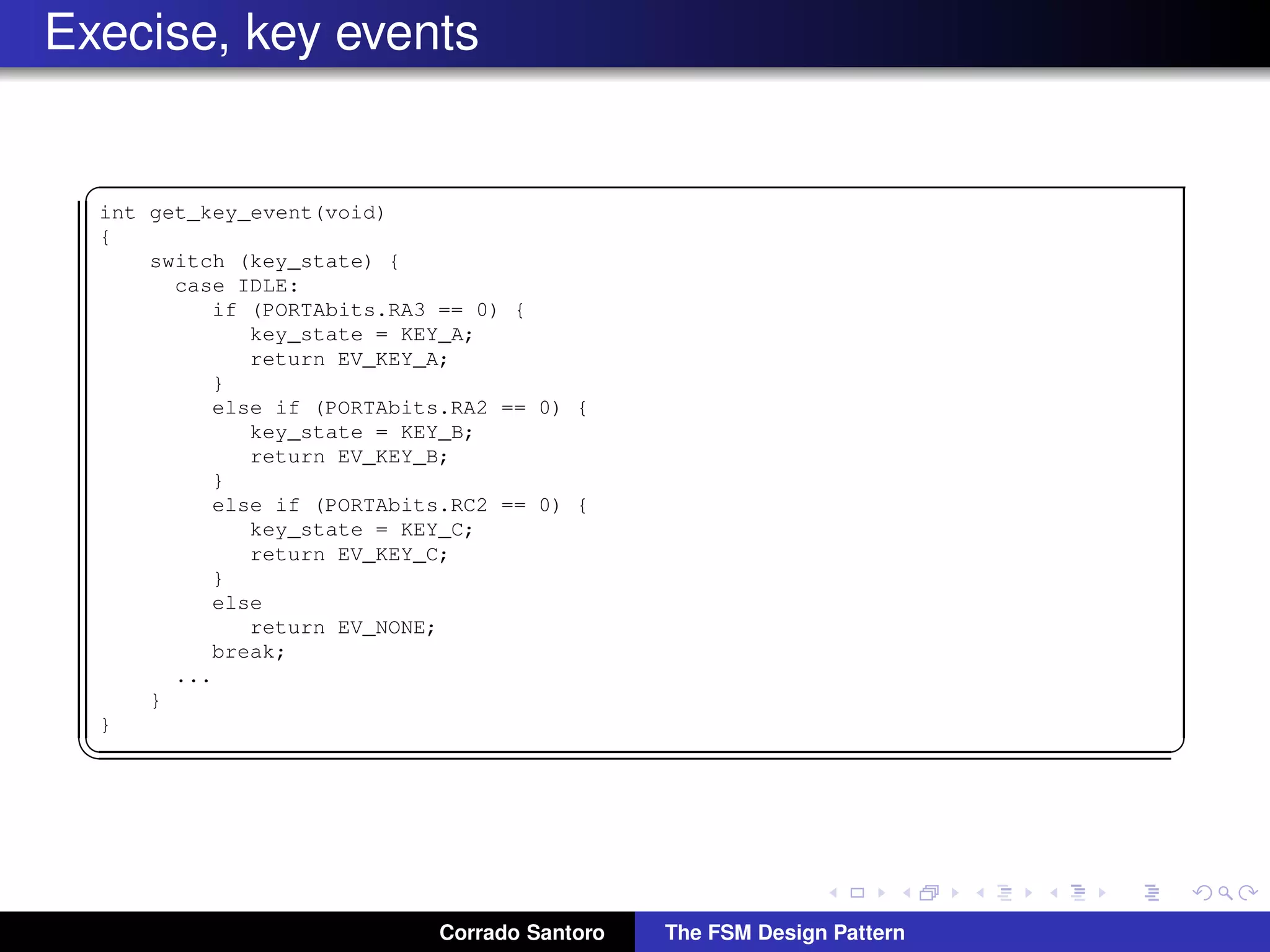1270x952 pixels.
Task: Click the line case IDLE:
Action: tap(236, 286)
